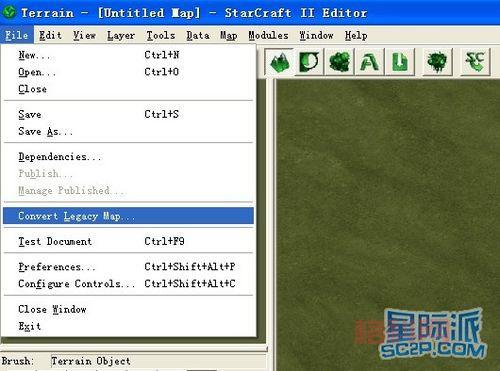Open the Text module 'A' icon
Viewport: 500px width, 371px height.
(369, 62)
